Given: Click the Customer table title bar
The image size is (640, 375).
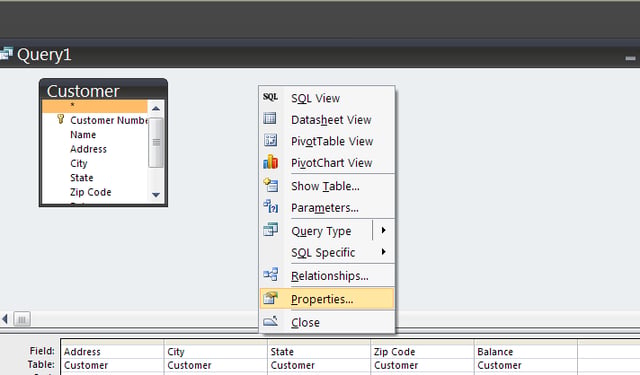Looking at the screenshot, I should tap(103, 90).
